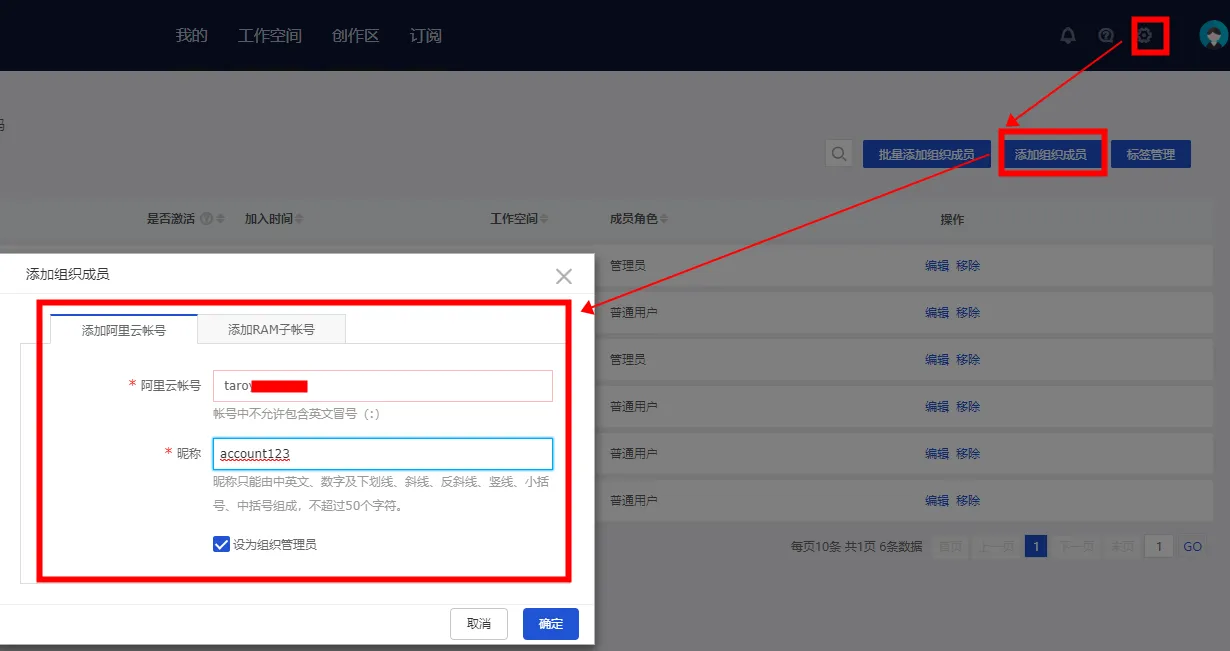Click the 阿里云帐号 input field

pyautogui.click(x=383, y=386)
